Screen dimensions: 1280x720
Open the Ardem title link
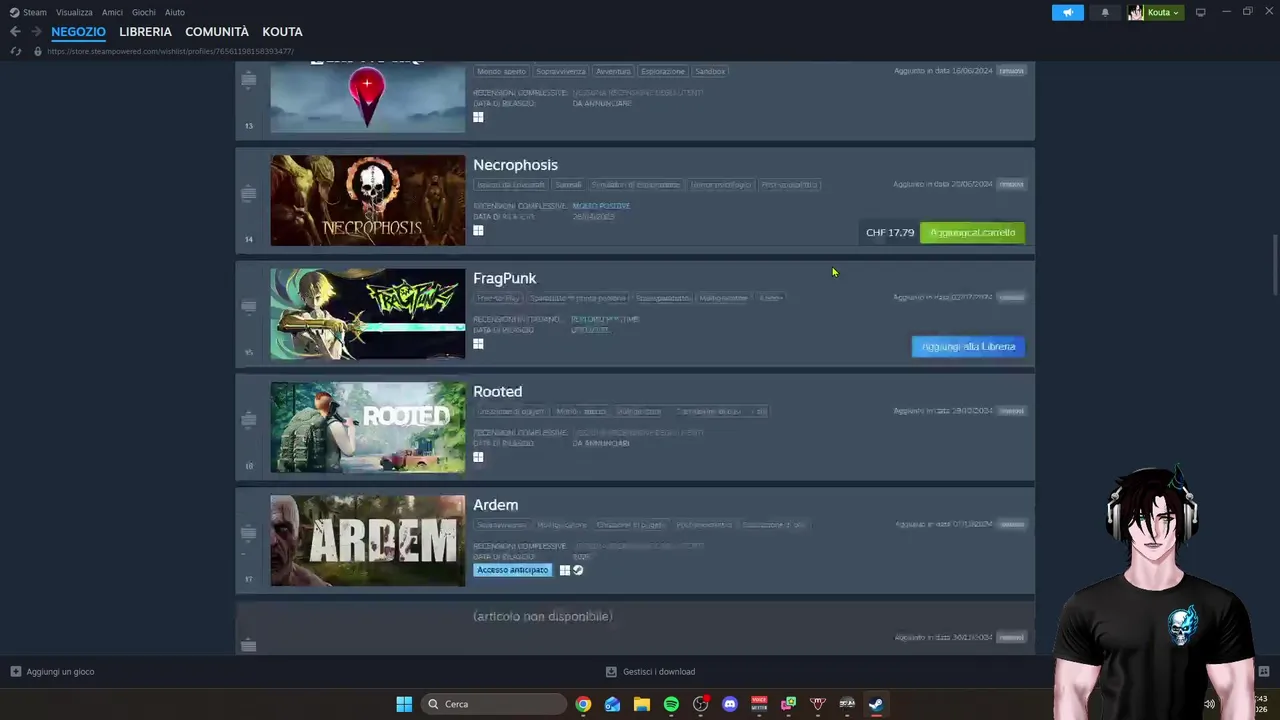[495, 505]
